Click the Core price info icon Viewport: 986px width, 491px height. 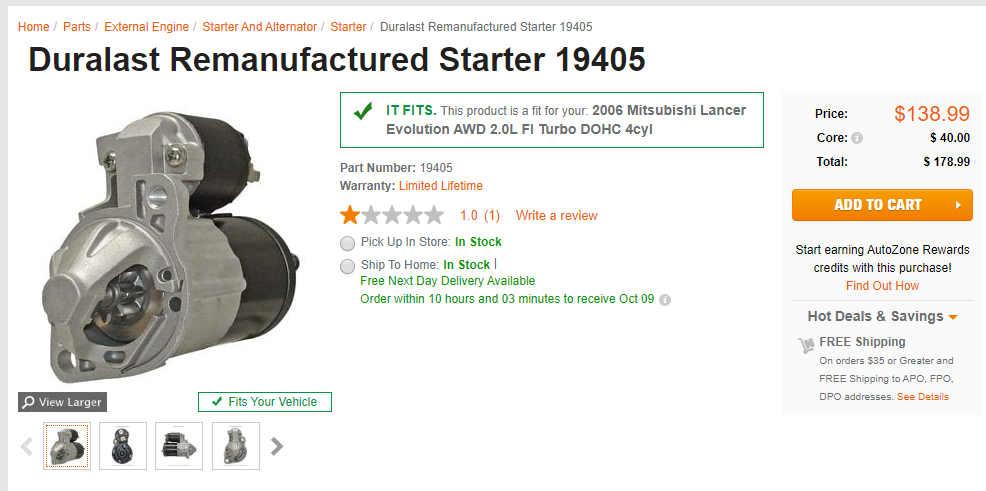coord(857,139)
